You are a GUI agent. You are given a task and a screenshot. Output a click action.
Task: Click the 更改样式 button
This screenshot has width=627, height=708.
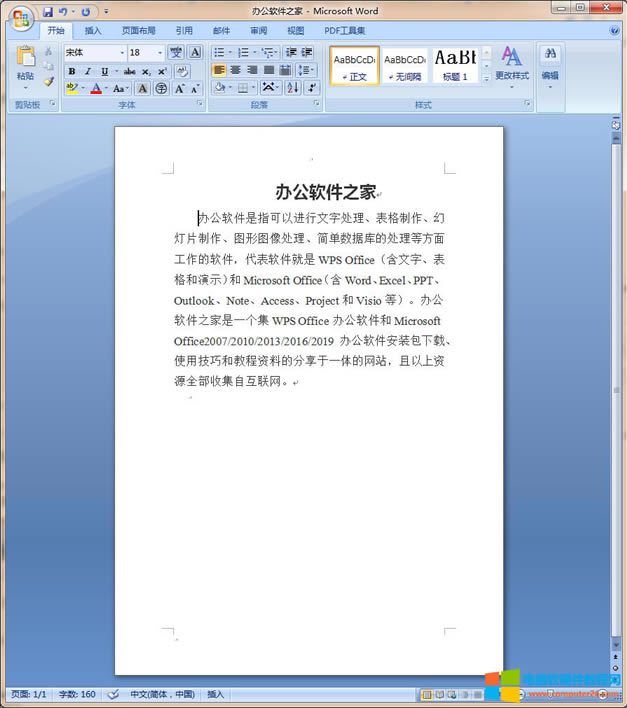pos(512,66)
